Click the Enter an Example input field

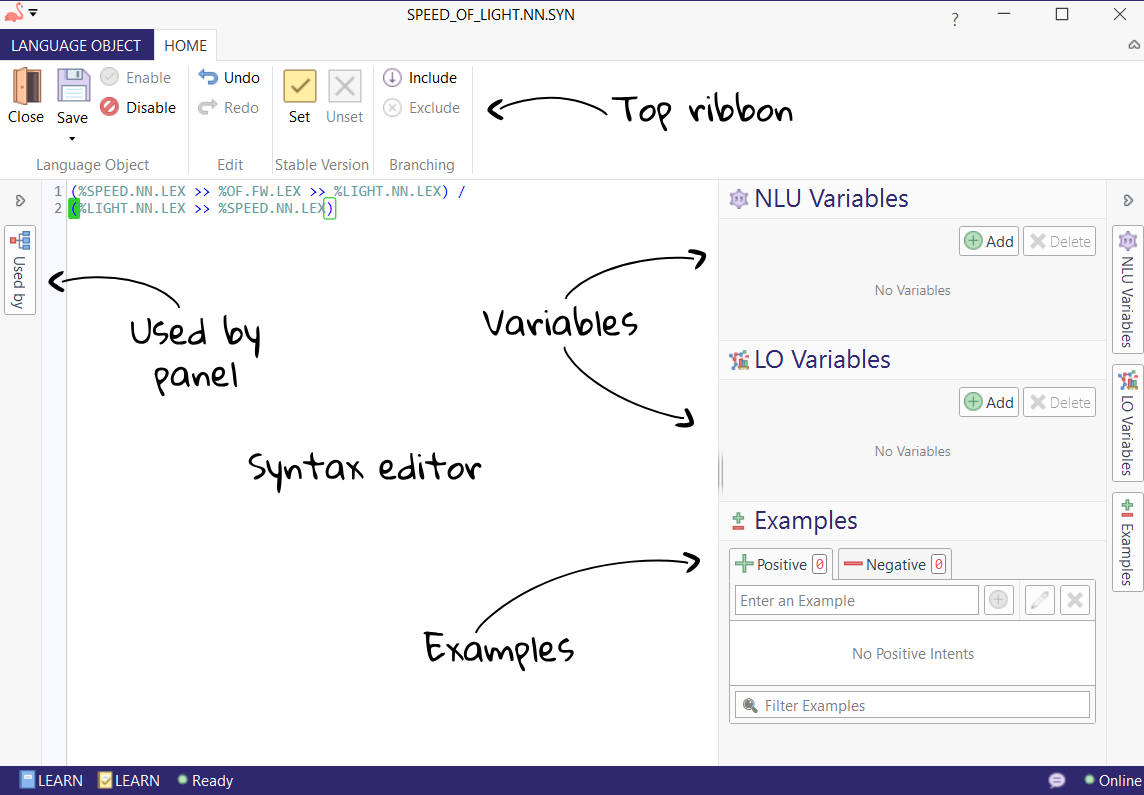[856, 599]
